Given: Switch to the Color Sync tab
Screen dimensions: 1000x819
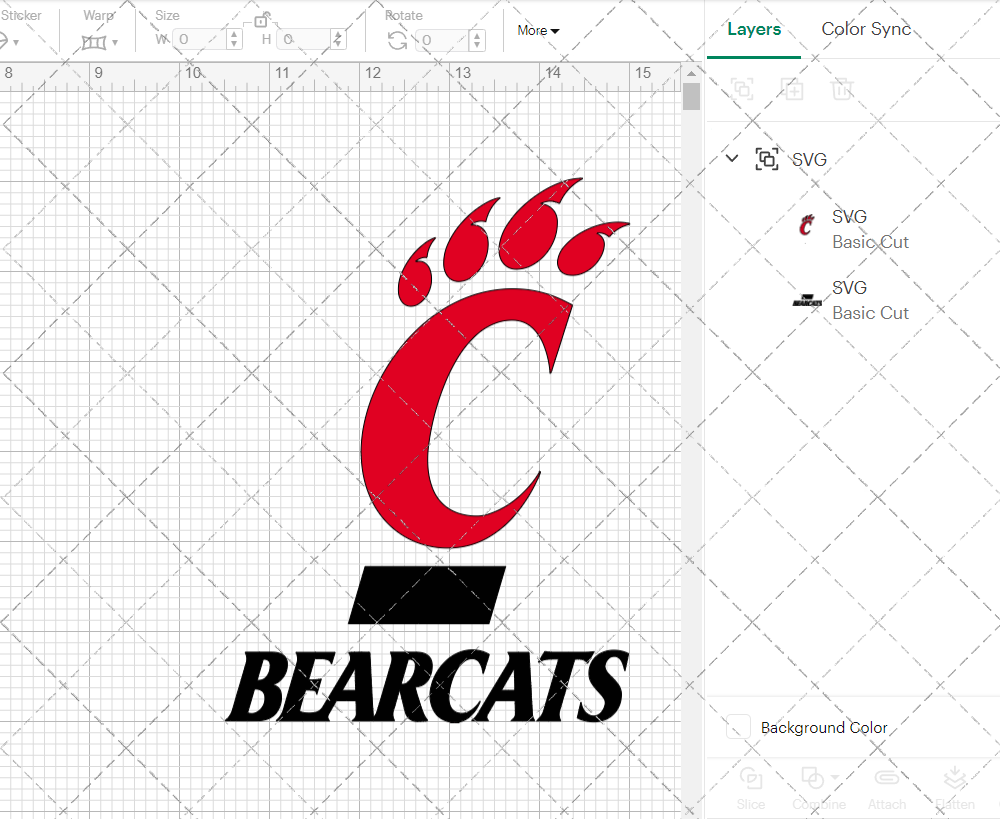Looking at the screenshot, I should (866, 29).
